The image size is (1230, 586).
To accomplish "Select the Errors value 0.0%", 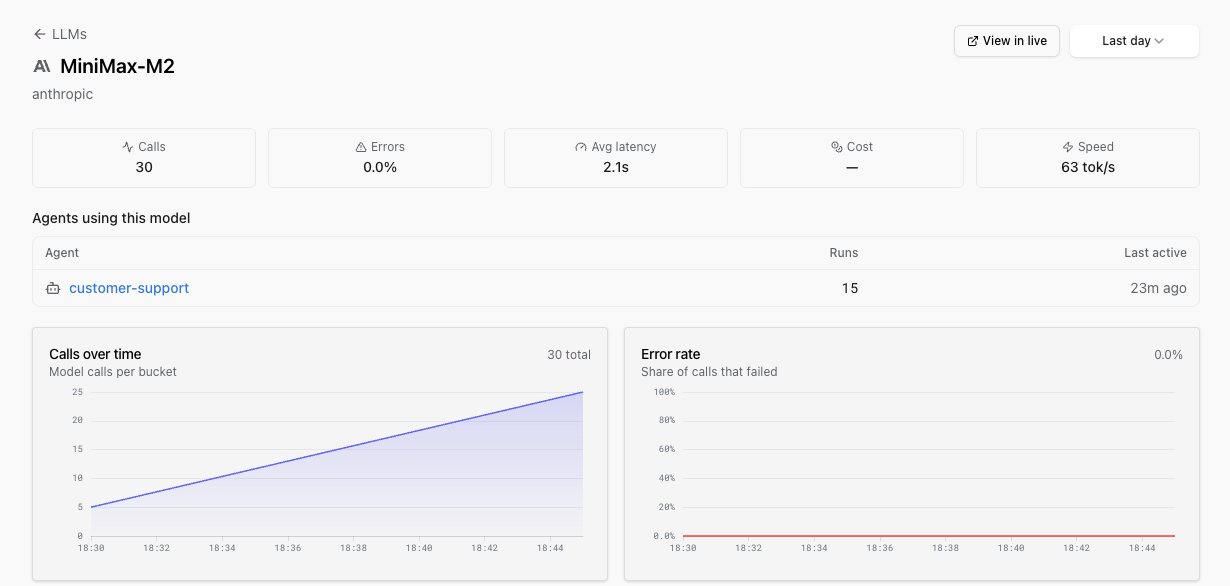I will 380,167.
